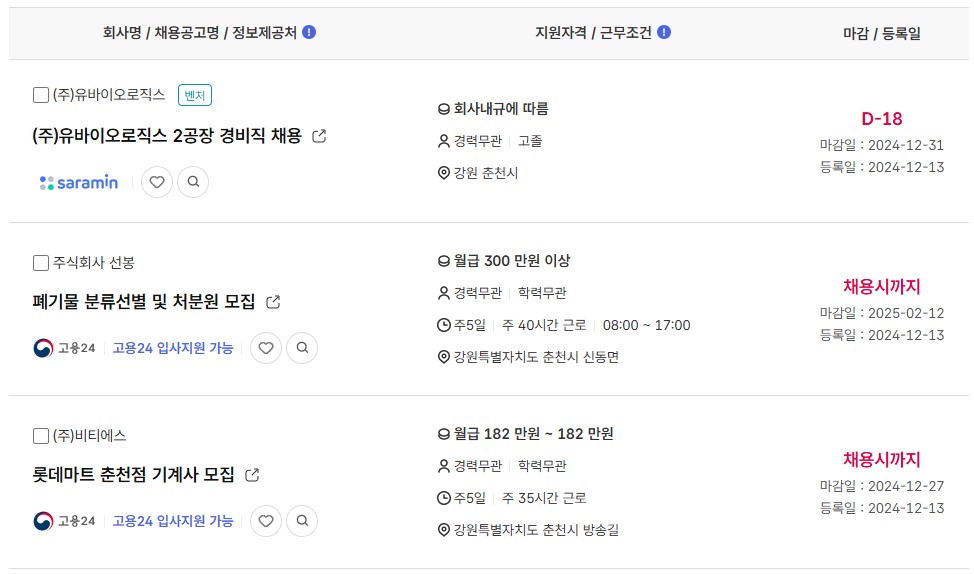Click saramin logo source link
This screenshot has width=974, height=574.
tap(79, 182)
